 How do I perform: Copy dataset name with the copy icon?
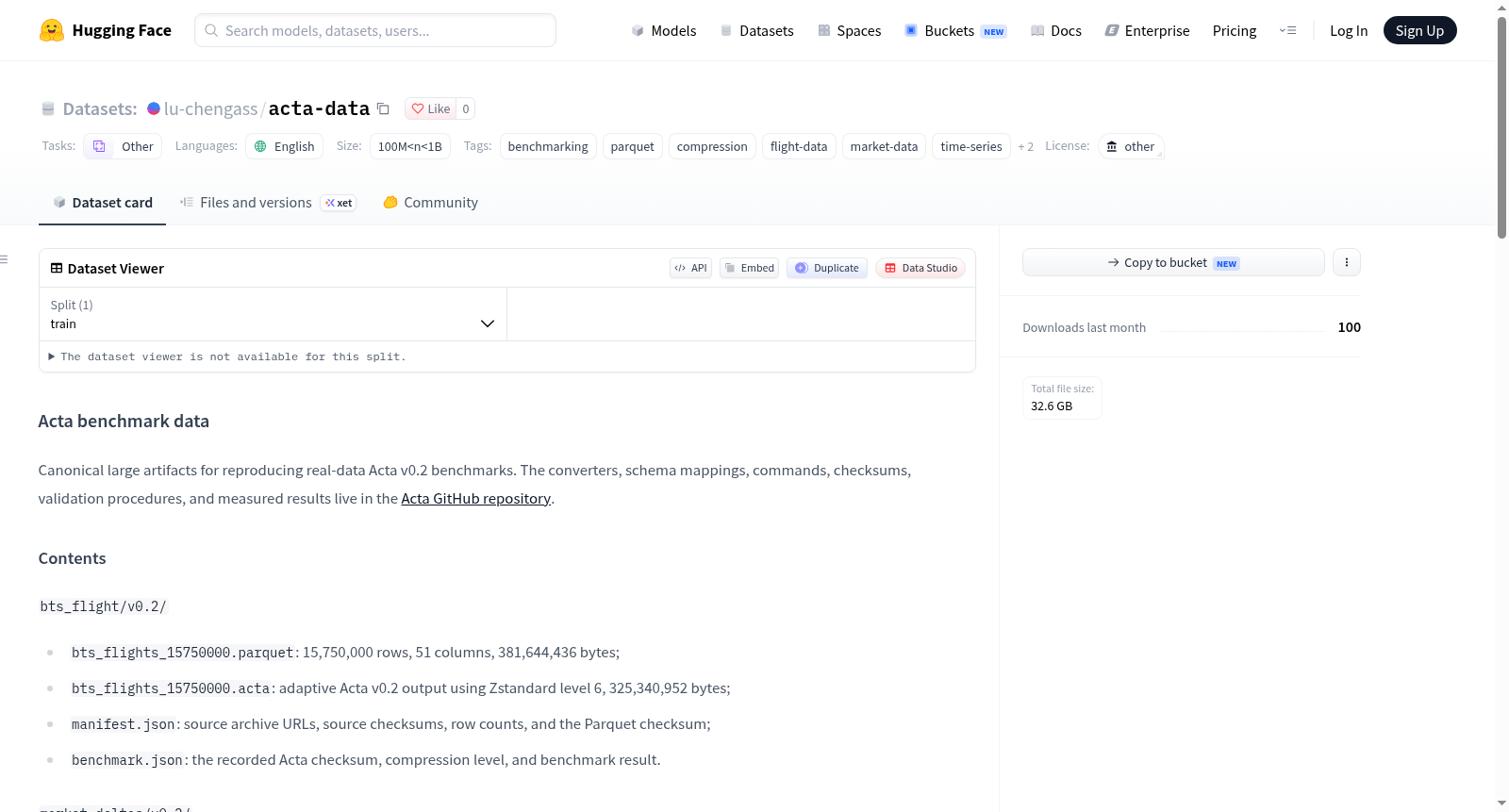[x=383, y=108]
